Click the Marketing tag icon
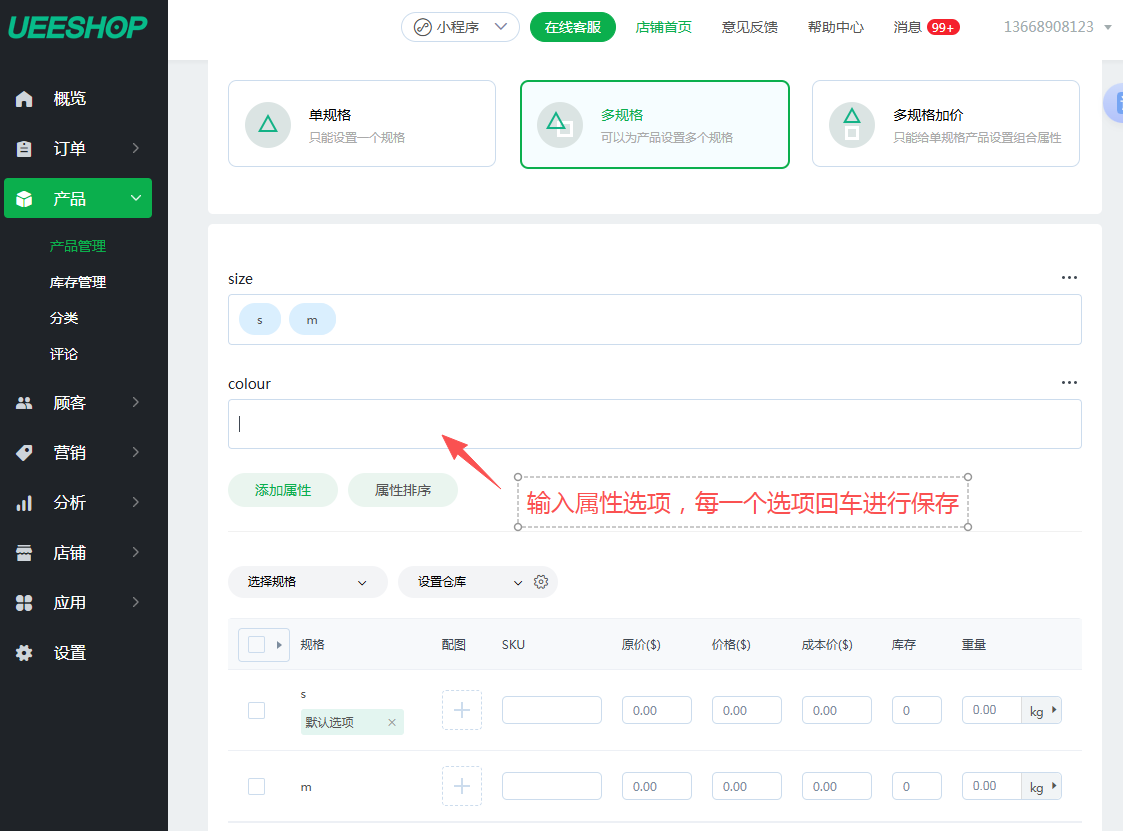The width and height of the screenshot is (1123, 831). click(25, 453)
